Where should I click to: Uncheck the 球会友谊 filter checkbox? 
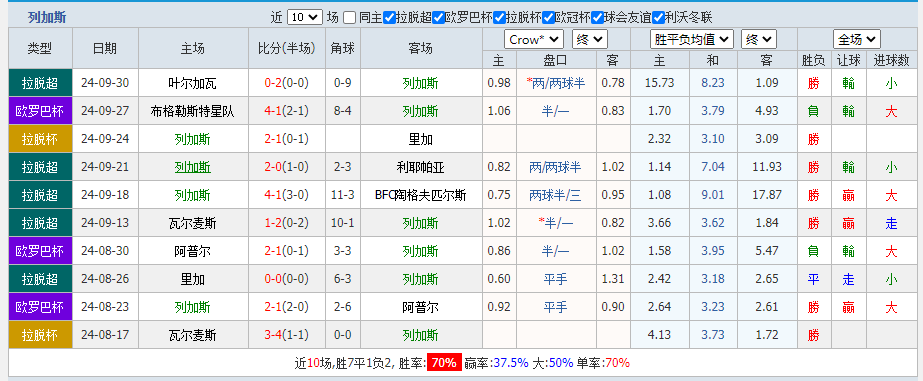597,18
